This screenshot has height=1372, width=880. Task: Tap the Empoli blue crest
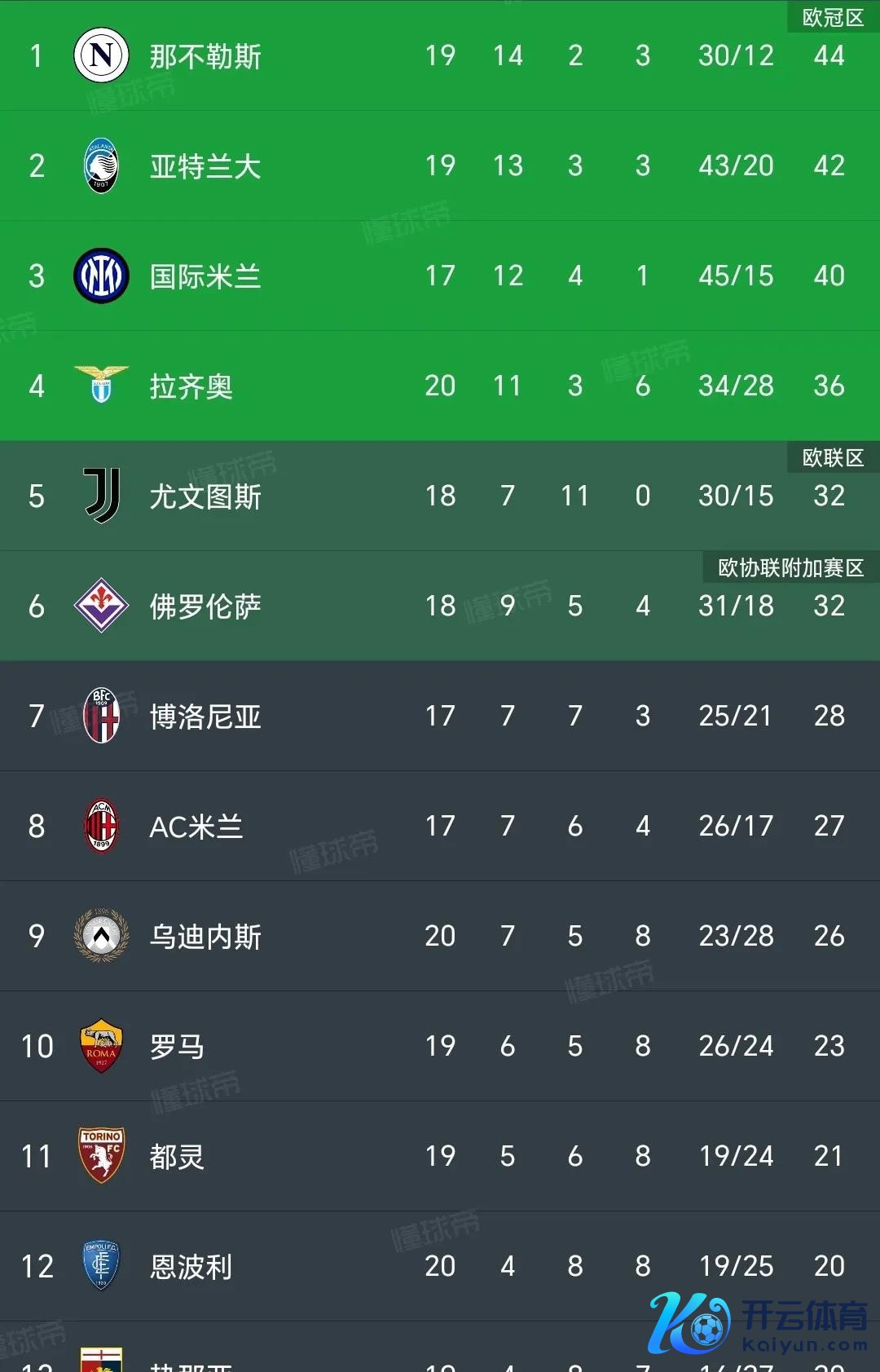point(101,1265)
